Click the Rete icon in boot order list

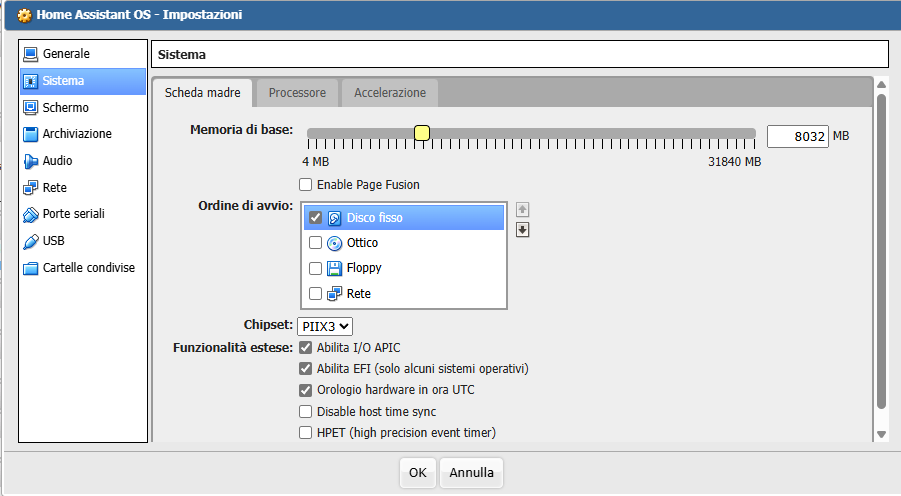(x=334, y=294)
